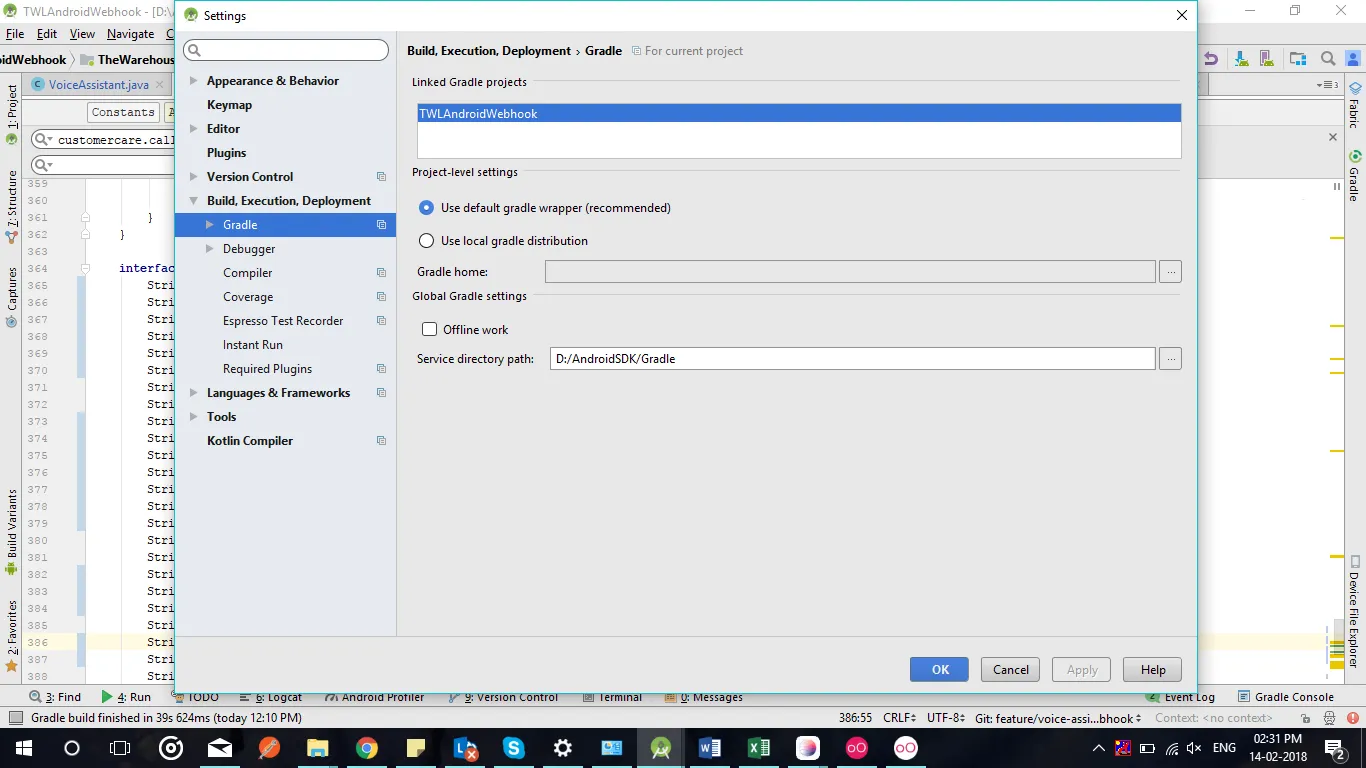Select Plugins in settings tree
This screenshot has width=1366, height=768.
(226, 153)
